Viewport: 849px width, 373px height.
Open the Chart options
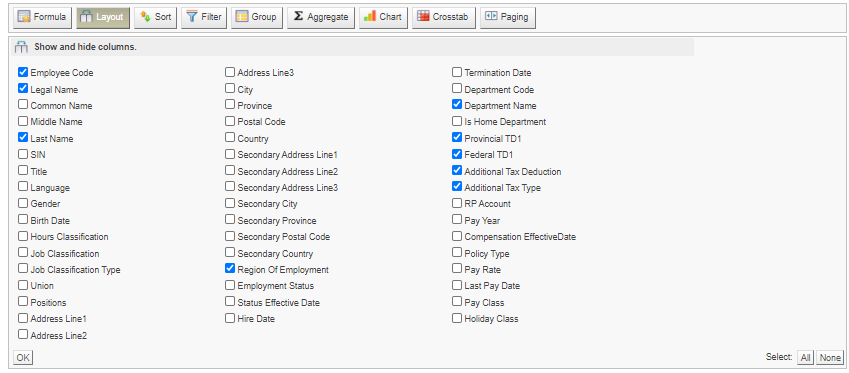click(x=383, y=17)
